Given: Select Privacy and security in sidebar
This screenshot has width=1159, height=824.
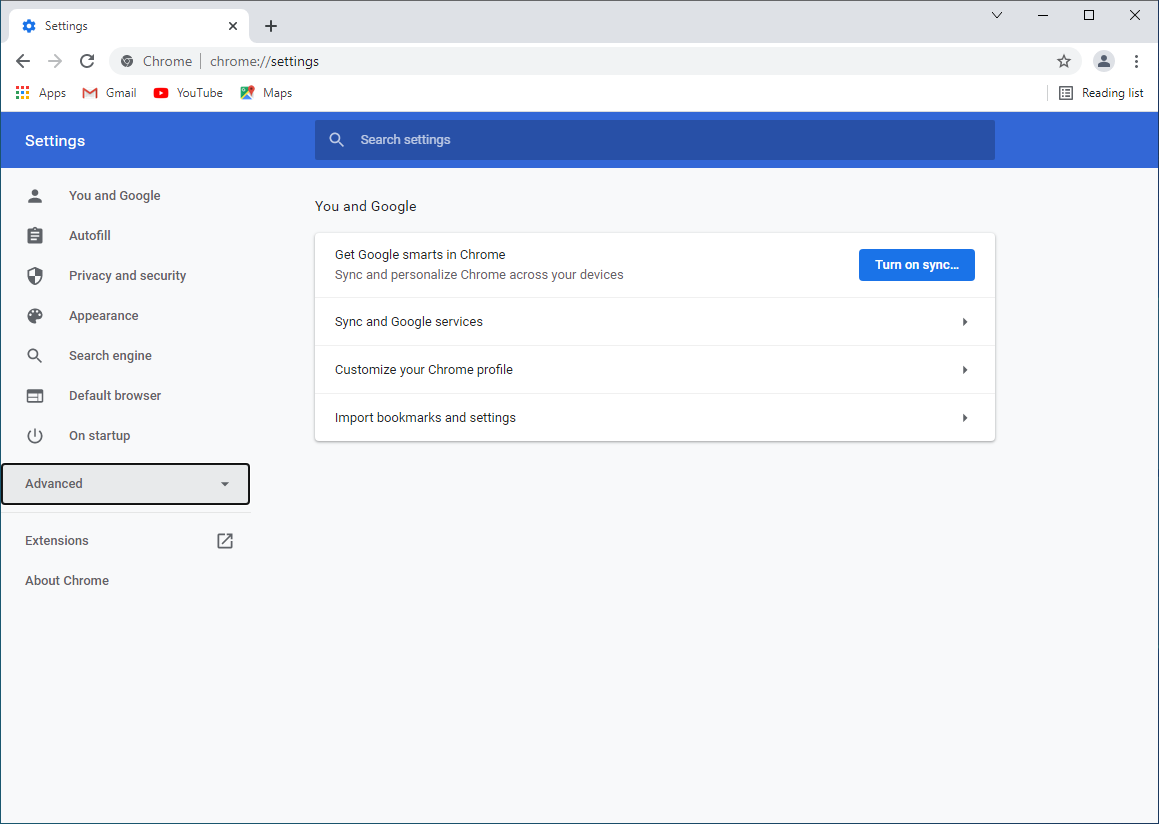Looking at the screenshot, I should (127, 276).
